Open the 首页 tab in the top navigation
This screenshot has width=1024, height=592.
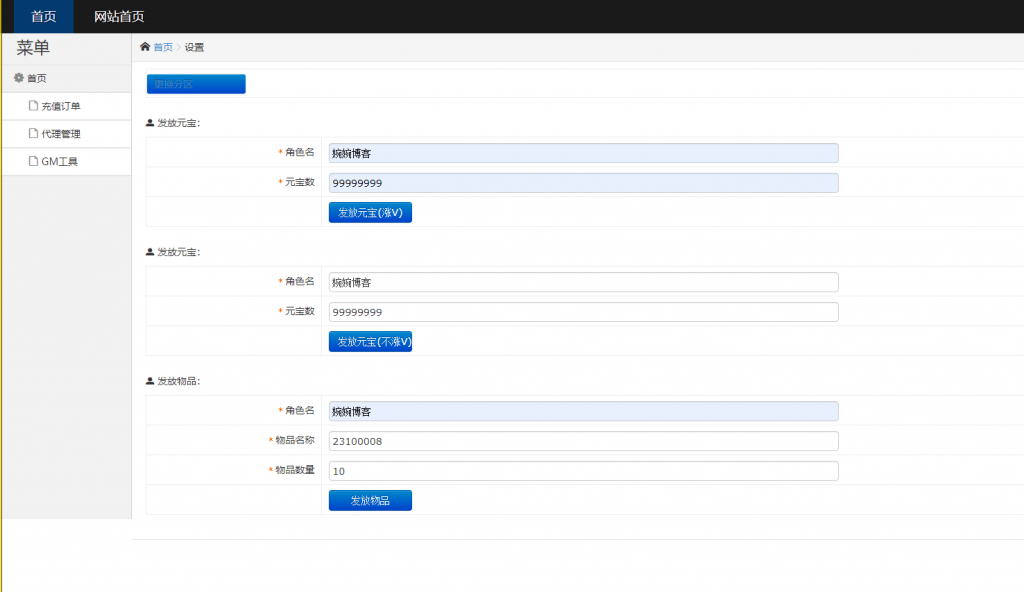point(44,16)
